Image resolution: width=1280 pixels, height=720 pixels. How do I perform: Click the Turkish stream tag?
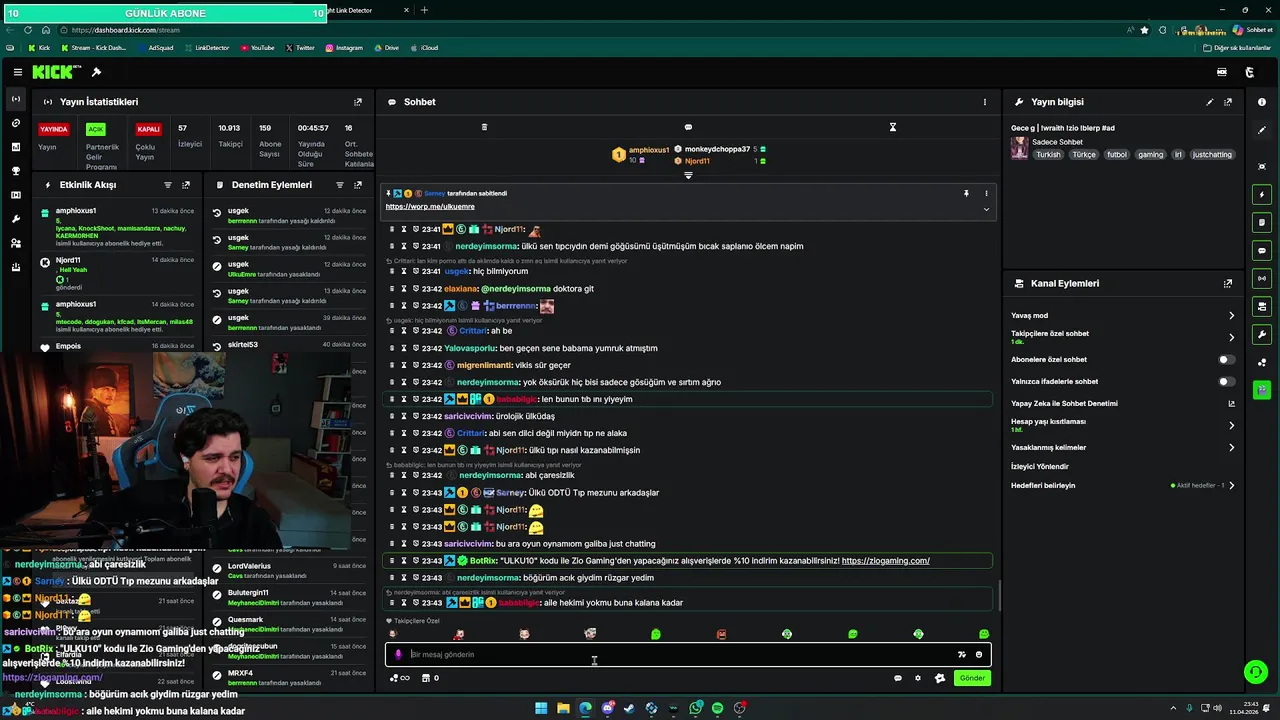[1048, 155]
